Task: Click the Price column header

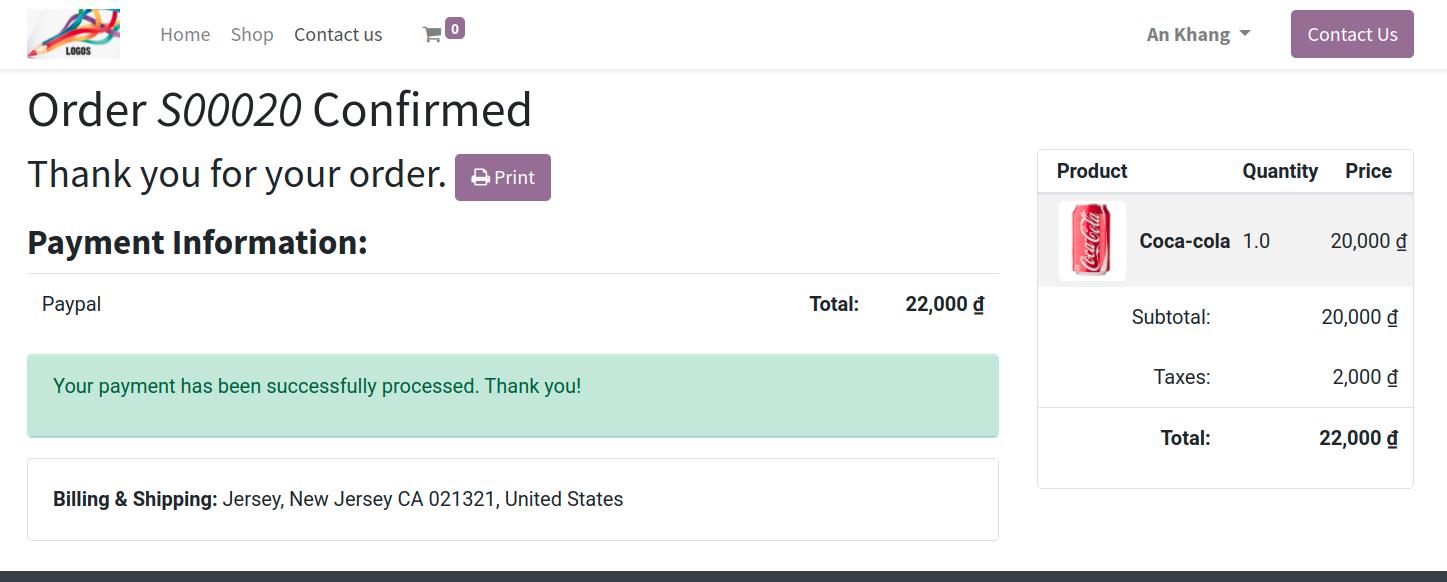Action: [x=1368, y=171]
